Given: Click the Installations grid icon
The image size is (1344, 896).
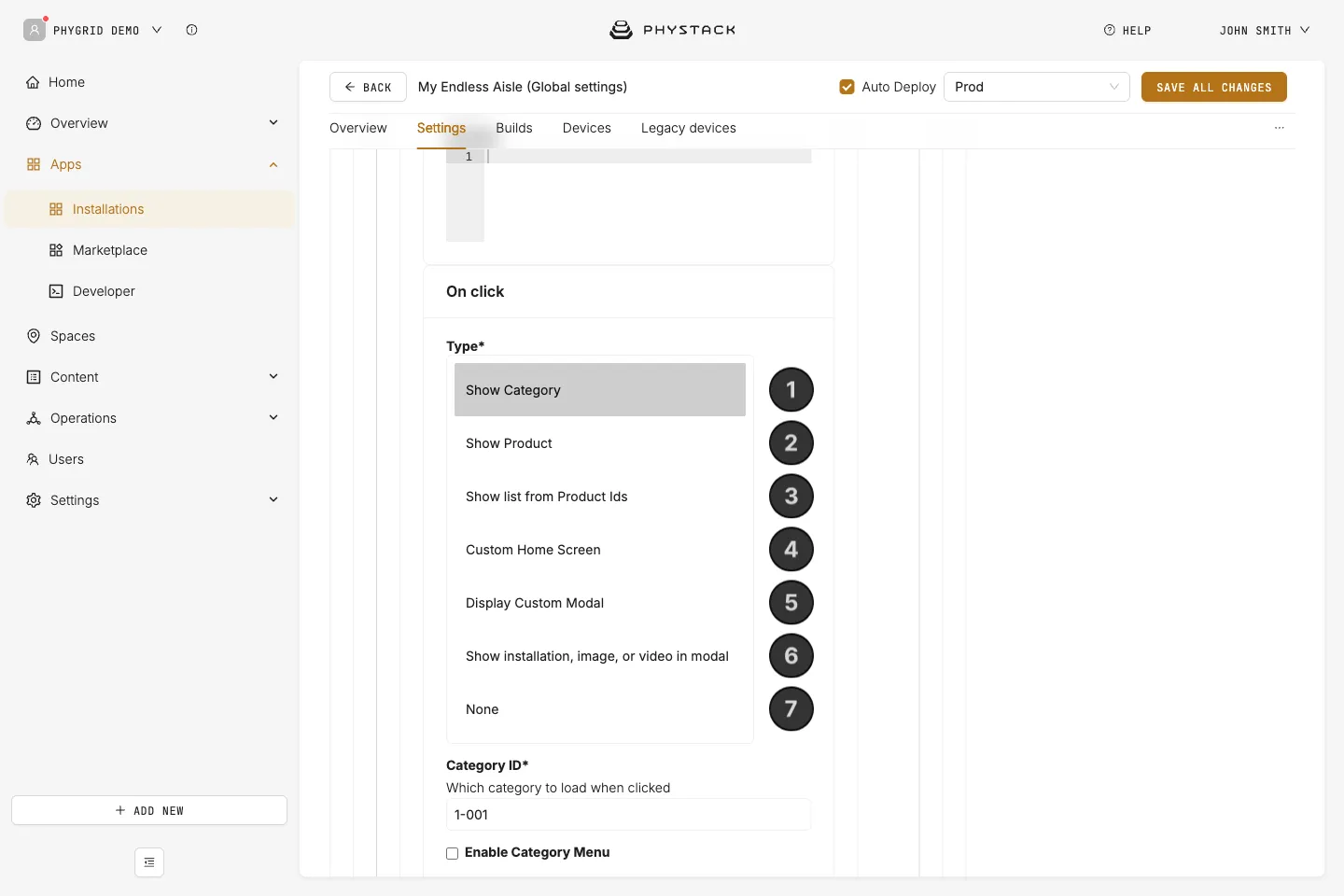Looking at the screenshot, I should coord(56,209).
